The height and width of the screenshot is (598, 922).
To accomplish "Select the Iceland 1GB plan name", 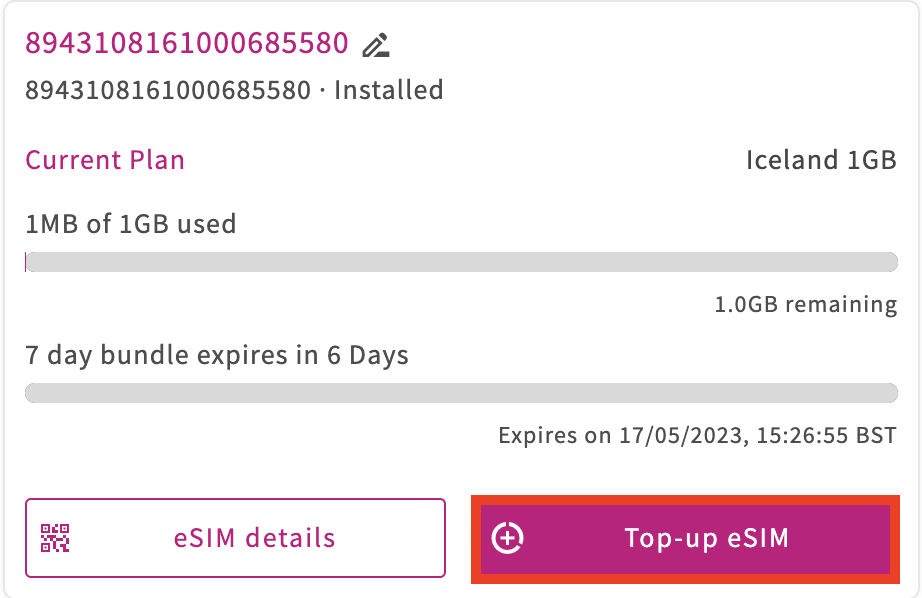I will 821,160.
